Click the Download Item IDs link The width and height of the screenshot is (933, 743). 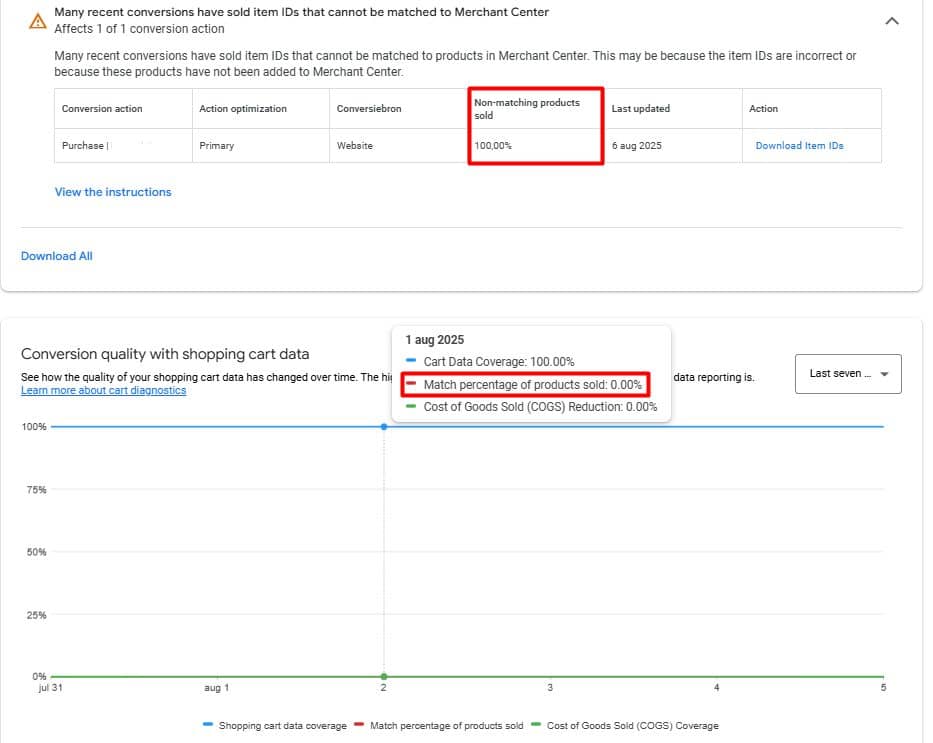tap(799, 146)
